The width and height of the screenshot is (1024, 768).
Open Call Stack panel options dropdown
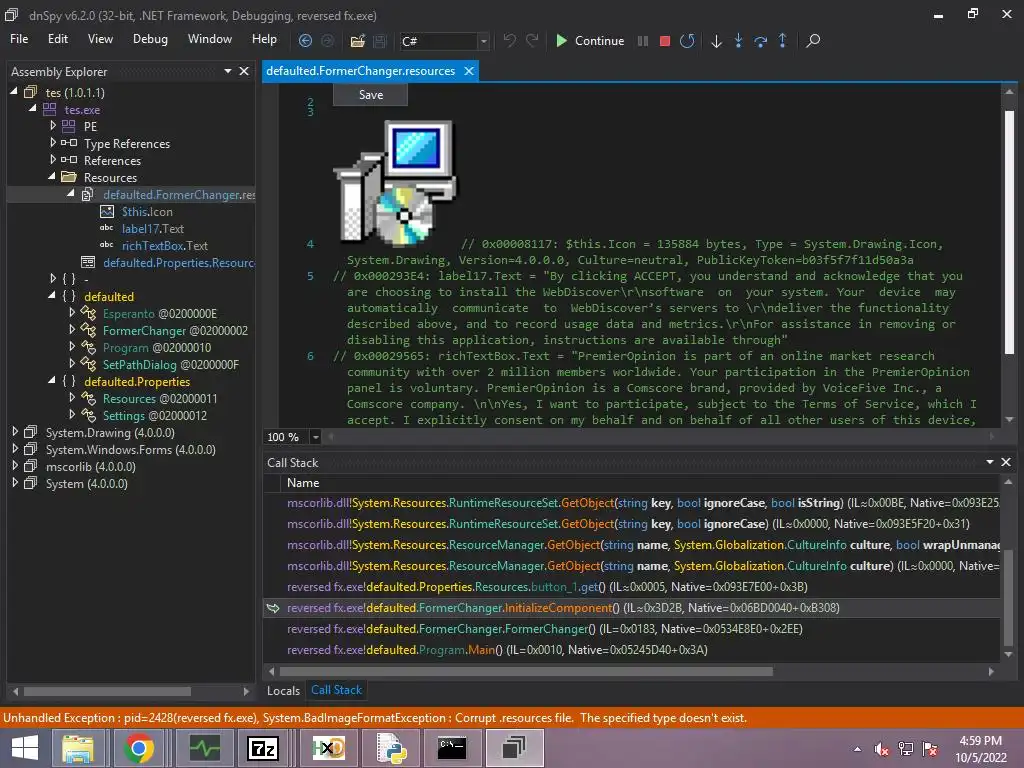[989, 462]
